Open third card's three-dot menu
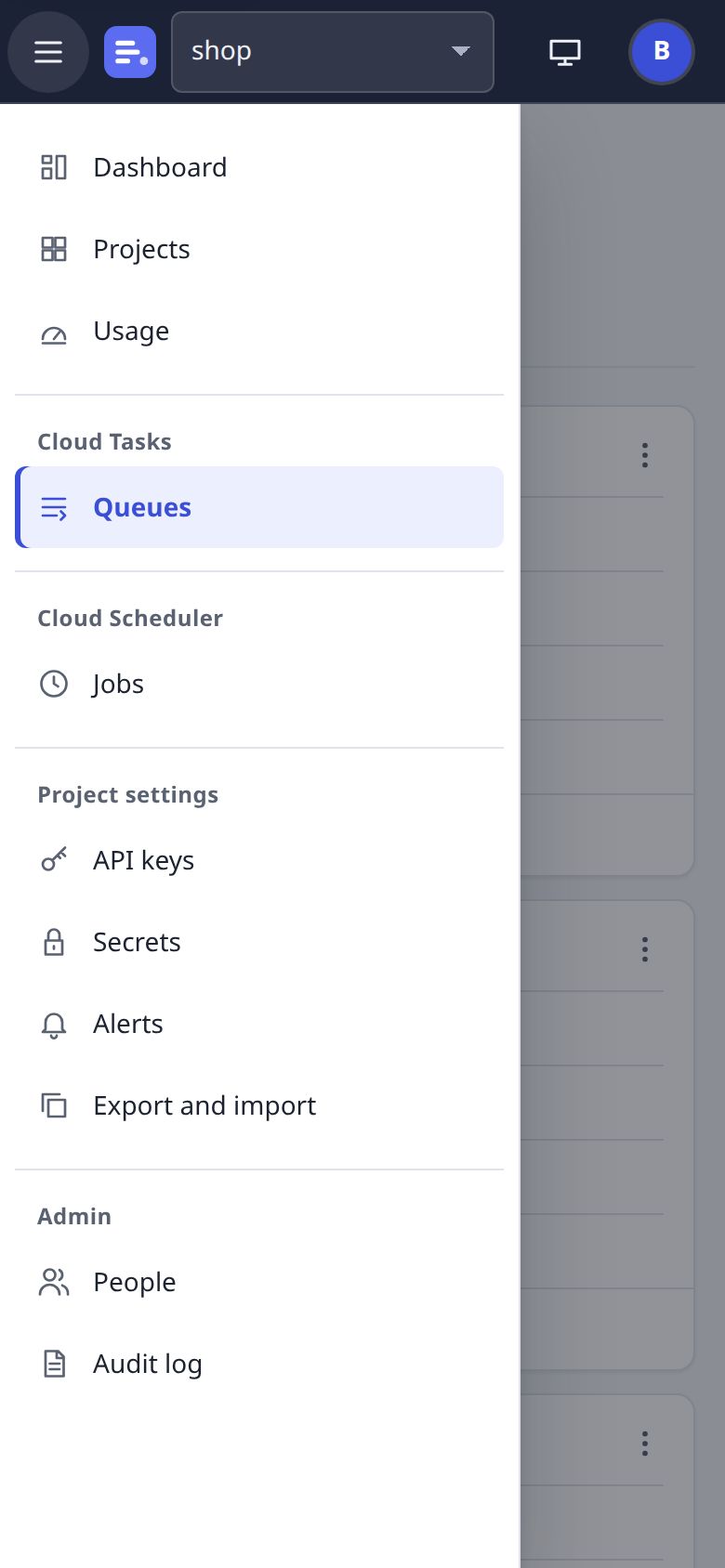Screen dimensions: 725x1568 (x=644, y=1444)
